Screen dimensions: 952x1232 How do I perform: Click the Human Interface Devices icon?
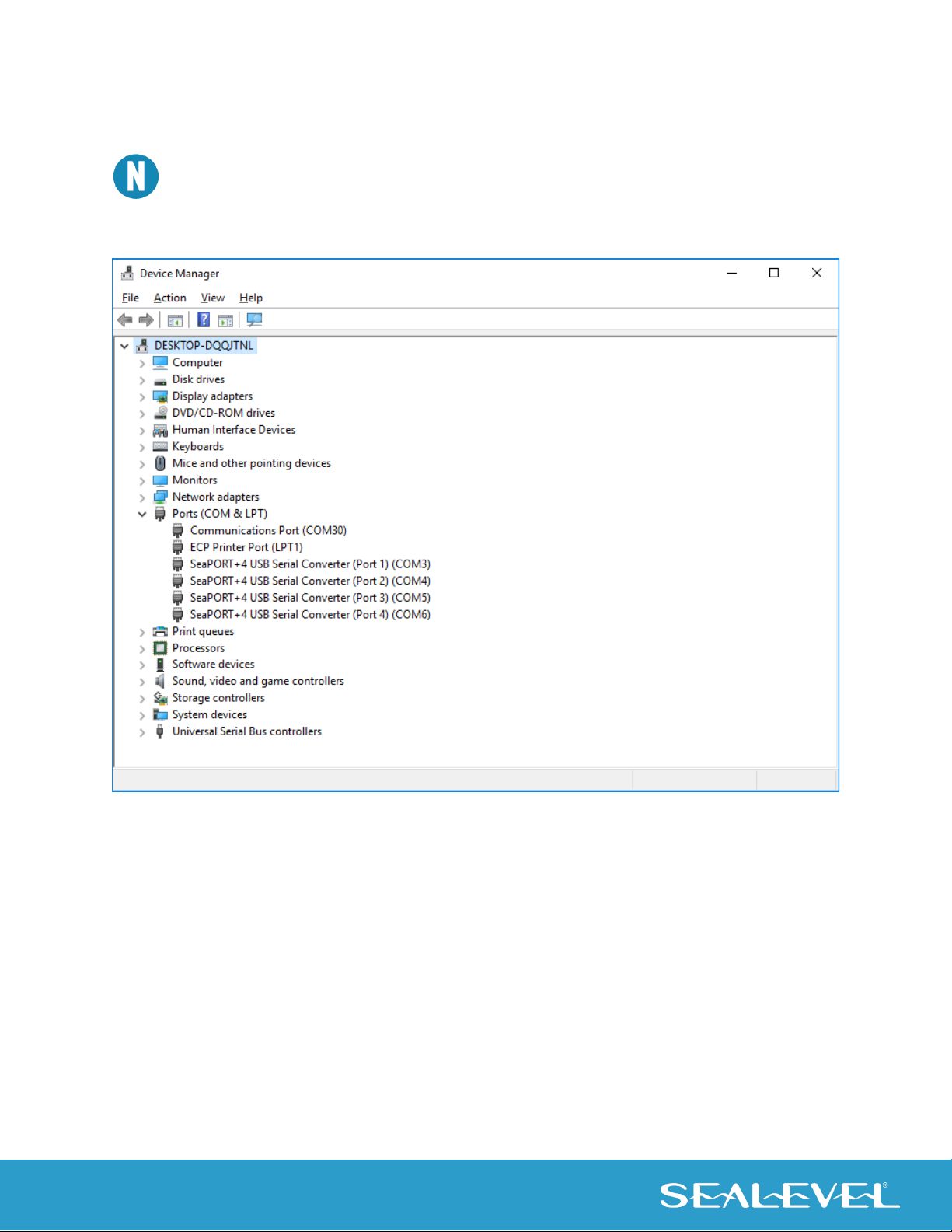(160, 430)
